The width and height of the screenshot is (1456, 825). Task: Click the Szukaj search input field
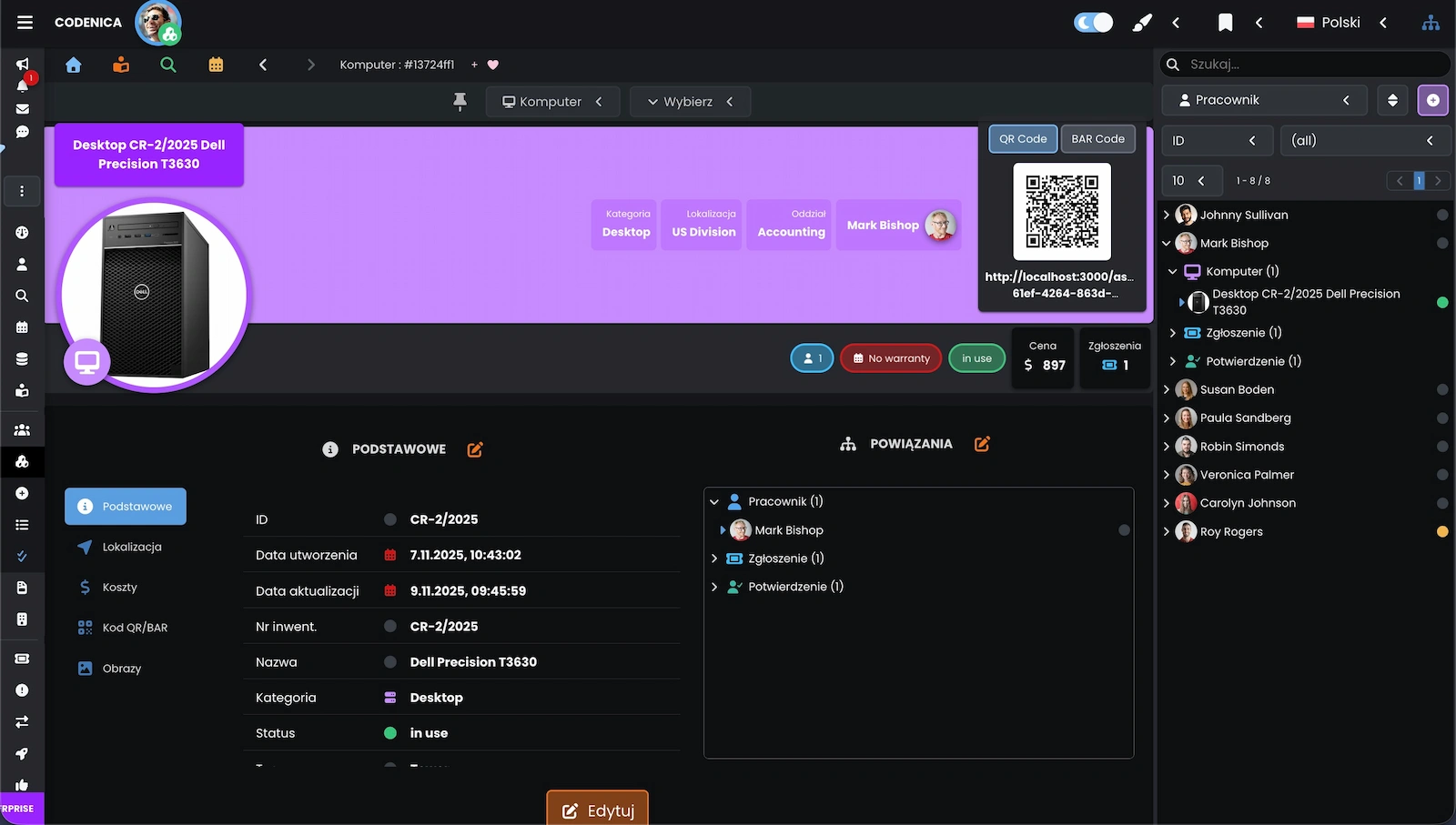pos(1310,65)
